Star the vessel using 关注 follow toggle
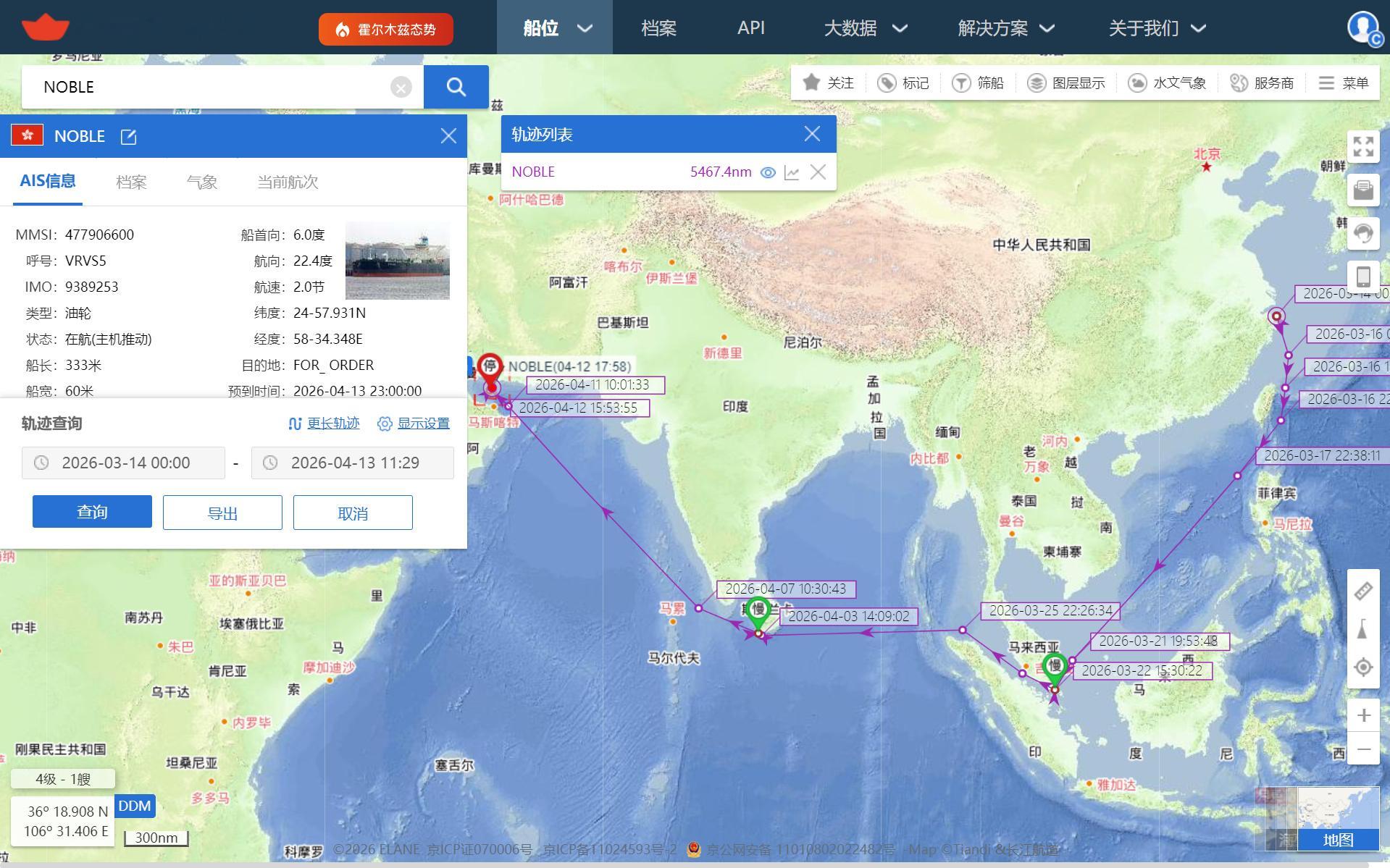1390x868 pixels. pyautogui.click(x=828, y=83)
